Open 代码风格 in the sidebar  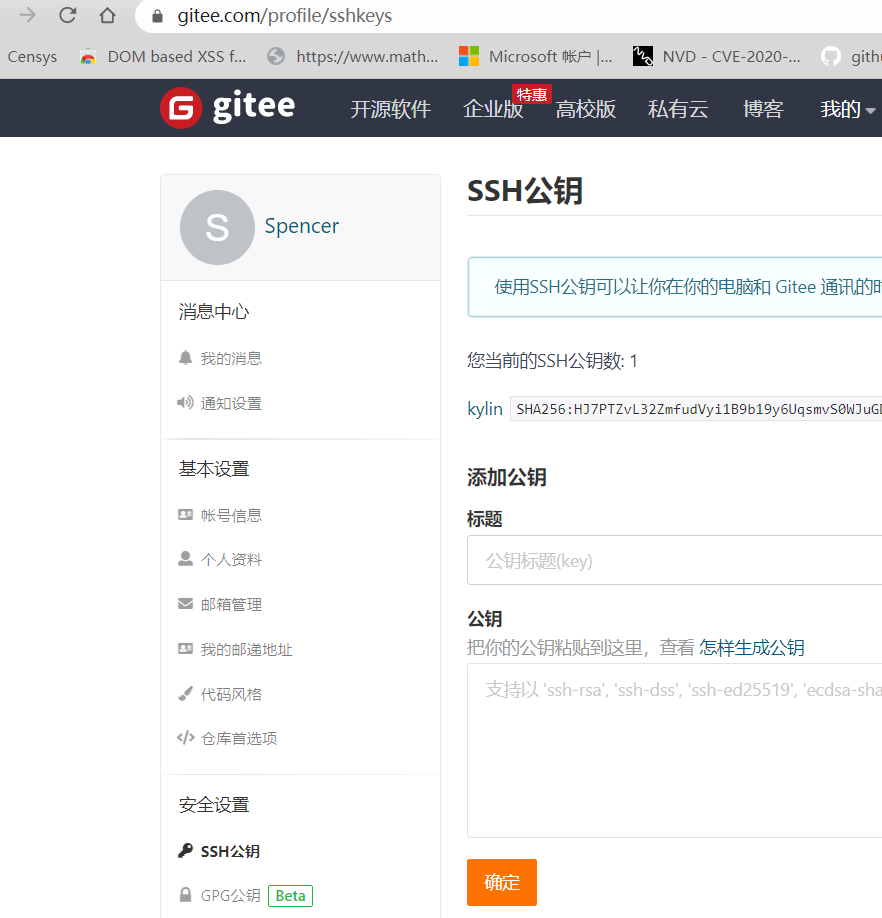tap(231, 694)
